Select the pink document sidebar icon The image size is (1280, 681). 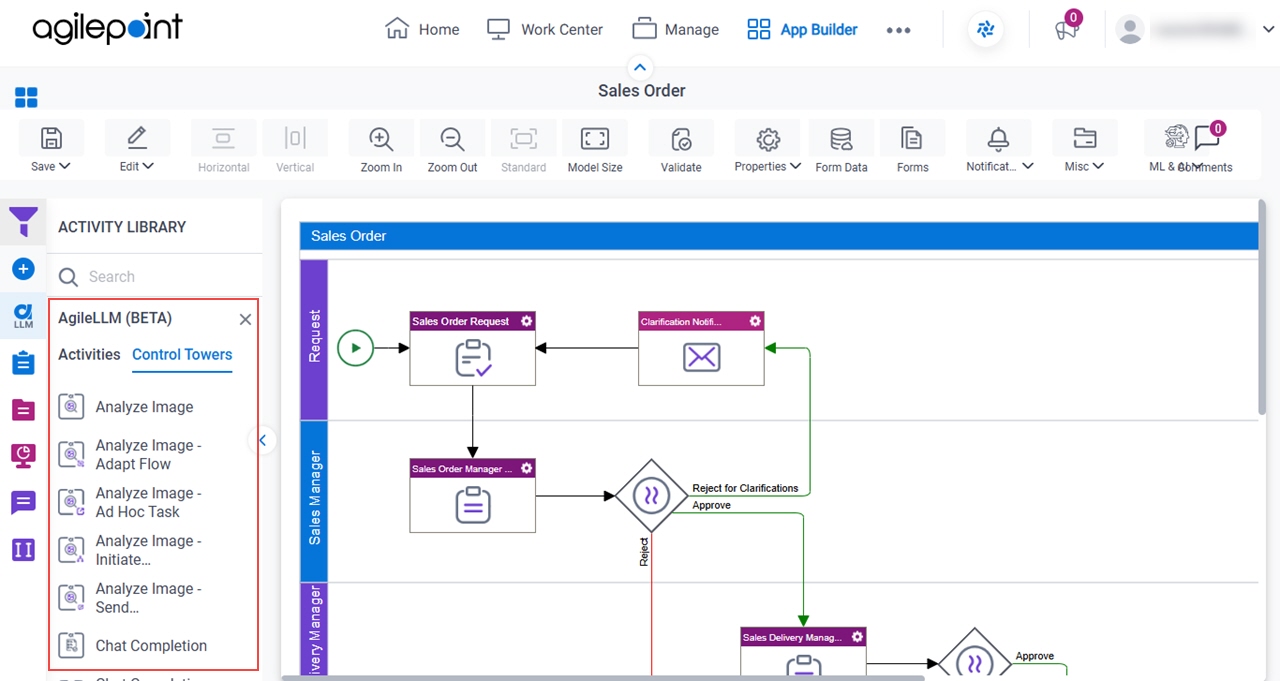[23, 410]
